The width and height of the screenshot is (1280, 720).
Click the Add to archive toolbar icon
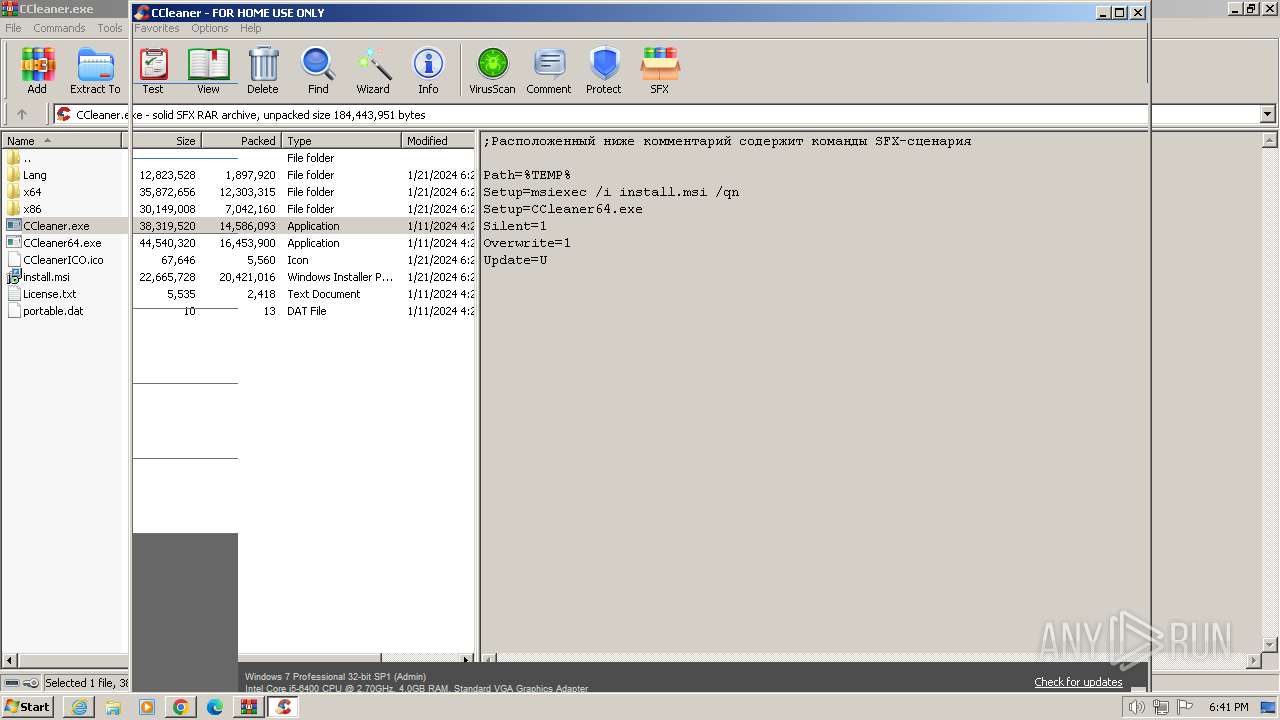37,70
